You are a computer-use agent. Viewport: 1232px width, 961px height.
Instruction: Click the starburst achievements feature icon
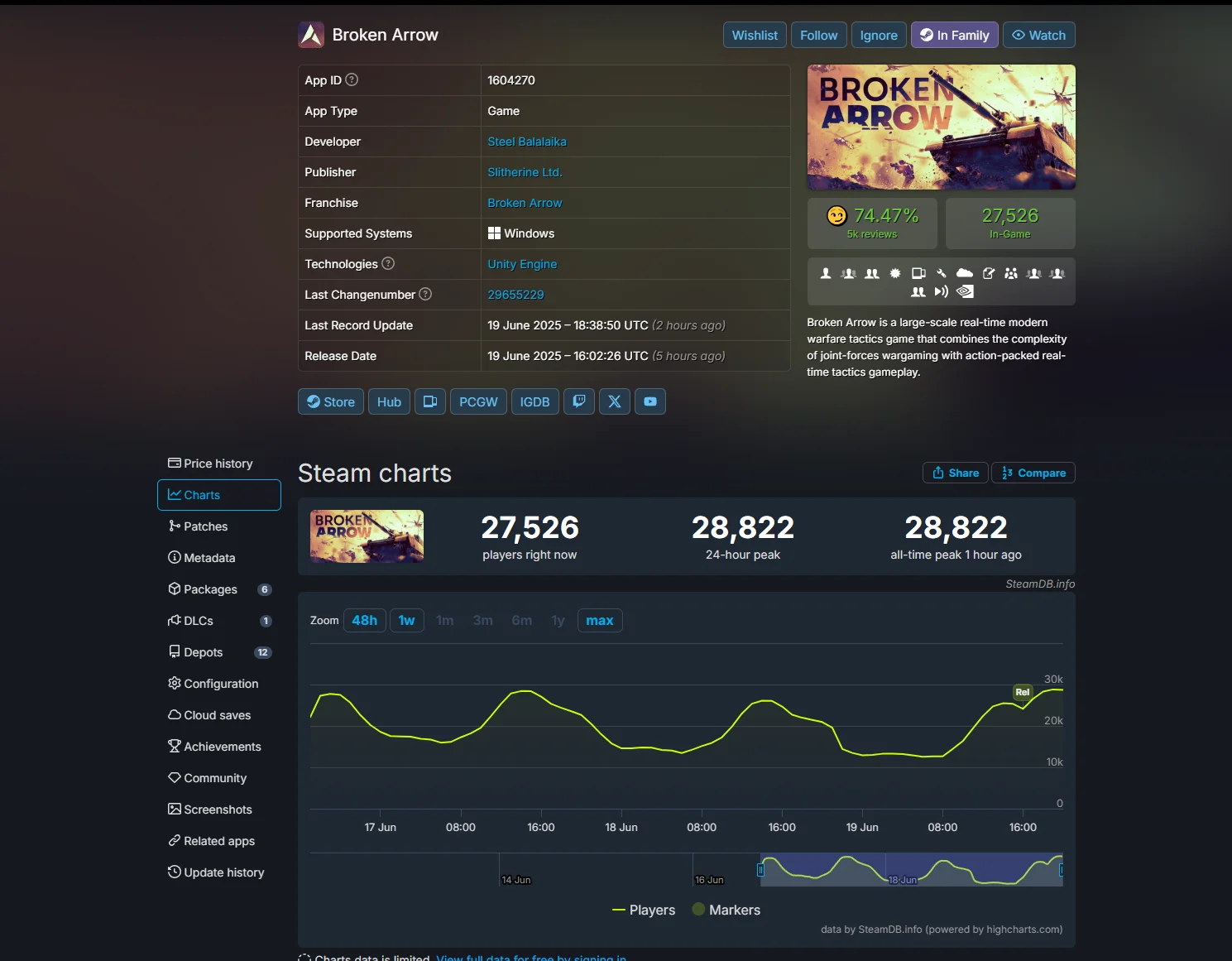(x=895, y=273)
